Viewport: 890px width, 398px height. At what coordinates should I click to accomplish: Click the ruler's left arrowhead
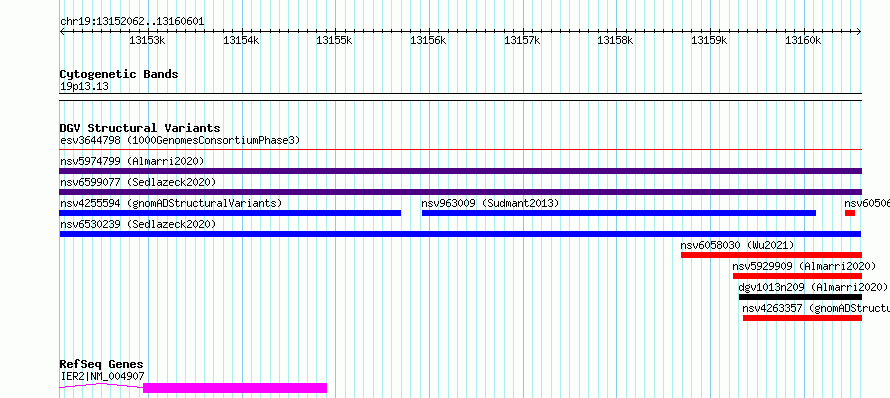coord(62,32)
